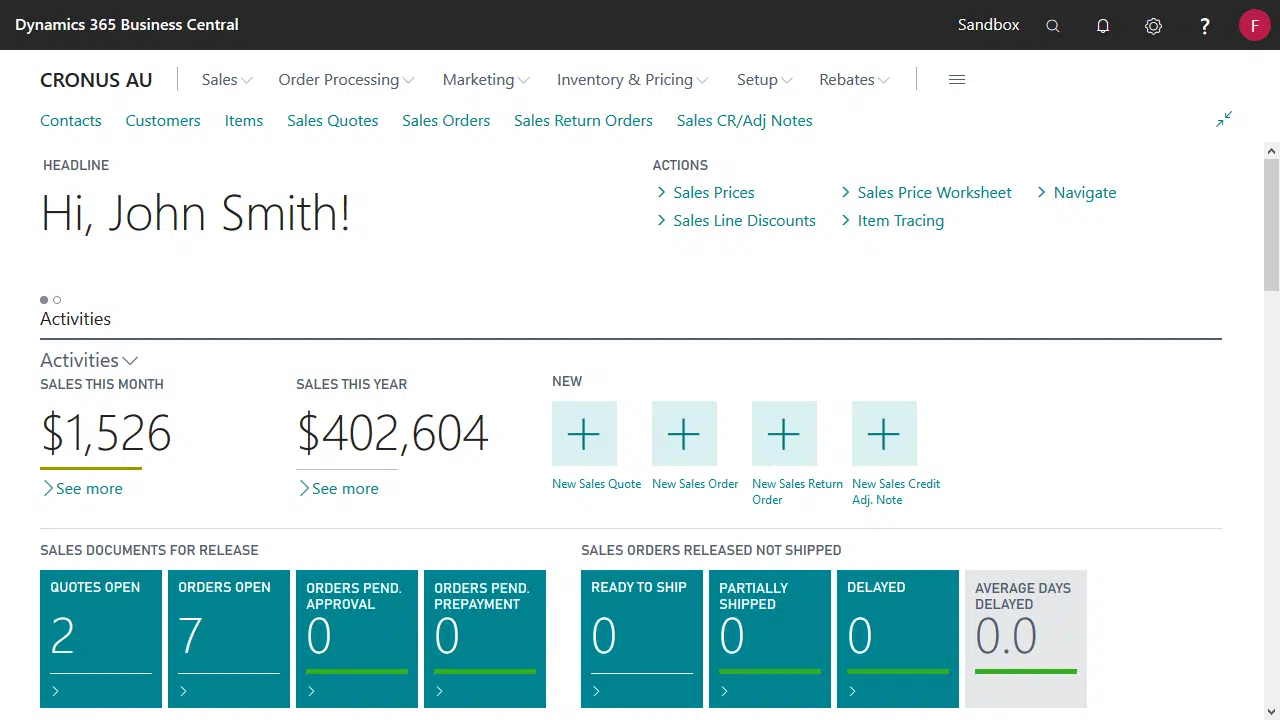Click the New Sales Order plus tile
The height and width of the screenshot is (720, 1280).
[684, 434]
